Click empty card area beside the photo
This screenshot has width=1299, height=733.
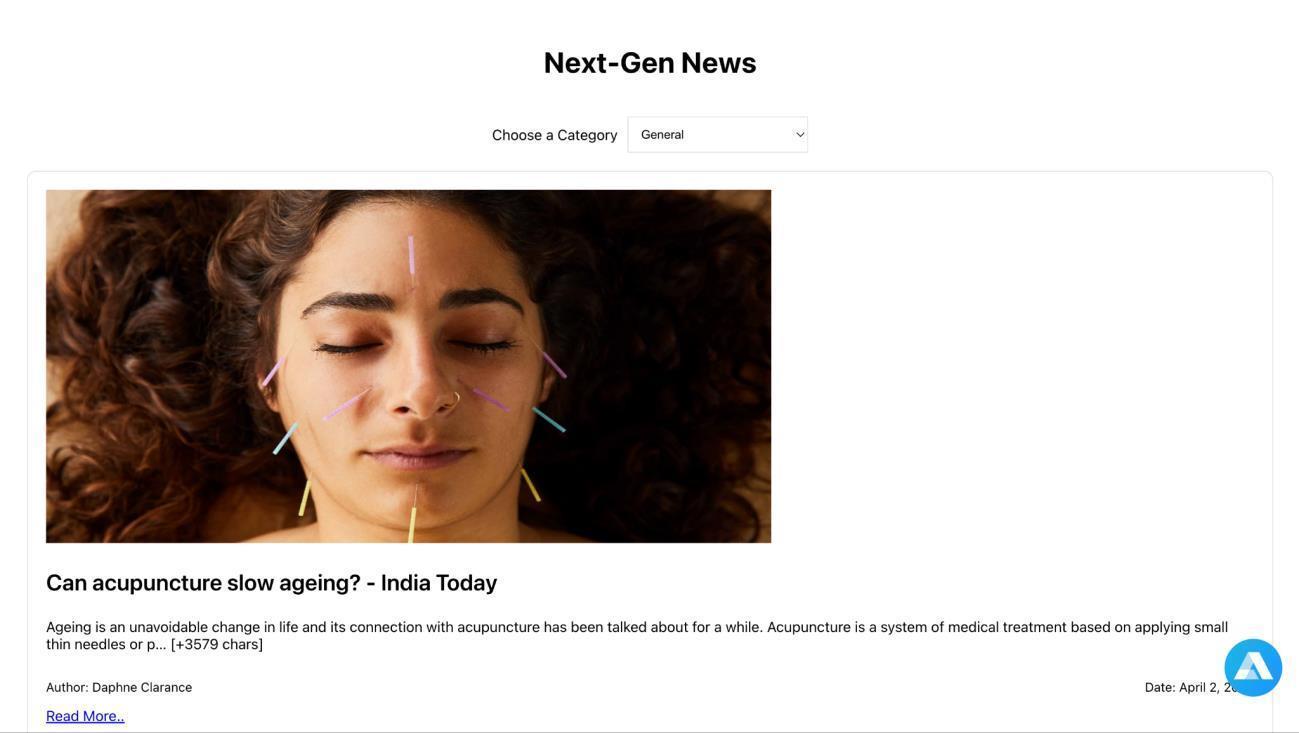tap(1010, 366)
